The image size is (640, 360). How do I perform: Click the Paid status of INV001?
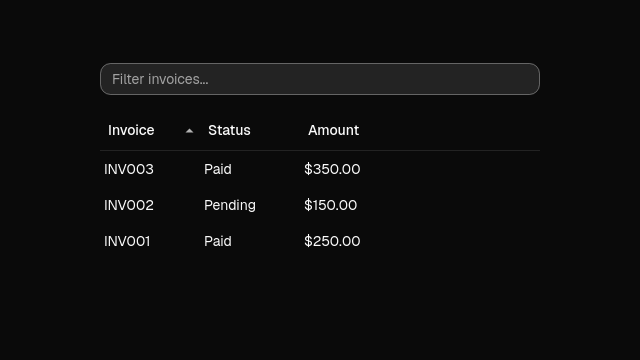[x=218, y=241]
